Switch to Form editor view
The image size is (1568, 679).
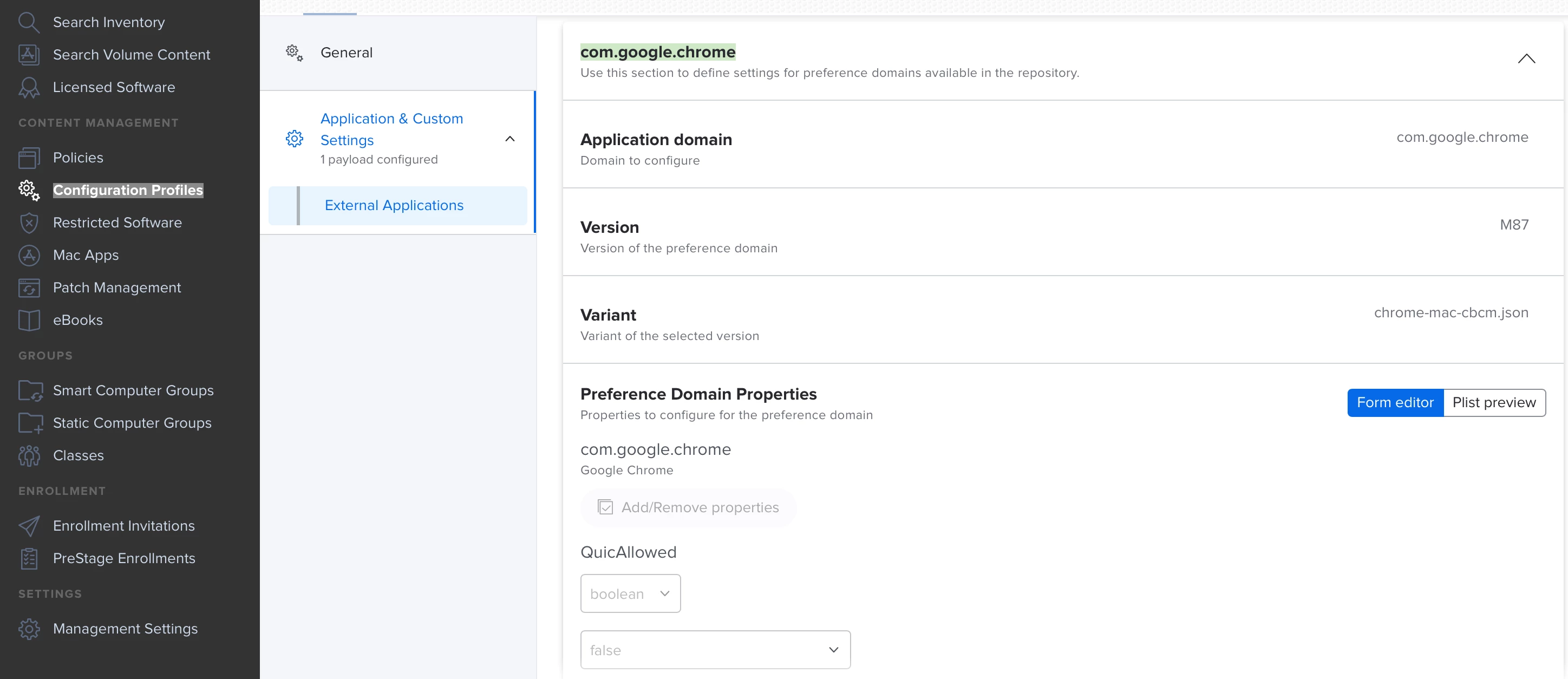coord(1395,402)
